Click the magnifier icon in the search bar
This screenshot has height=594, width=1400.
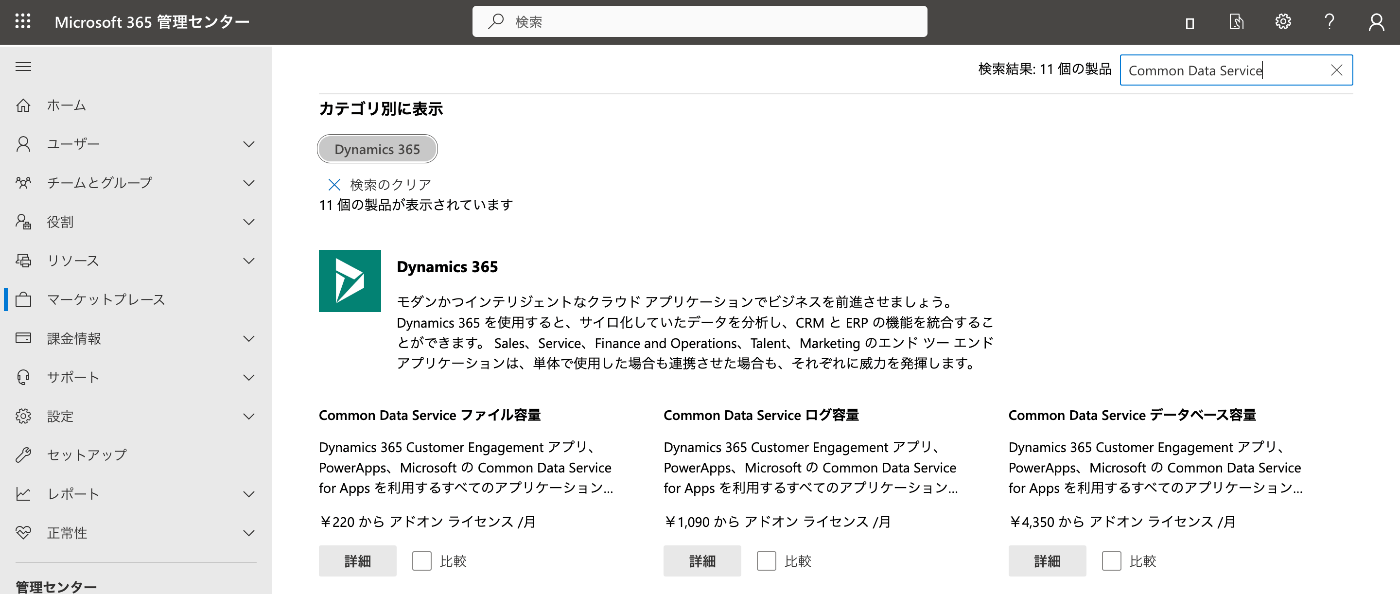click(495, 22)
